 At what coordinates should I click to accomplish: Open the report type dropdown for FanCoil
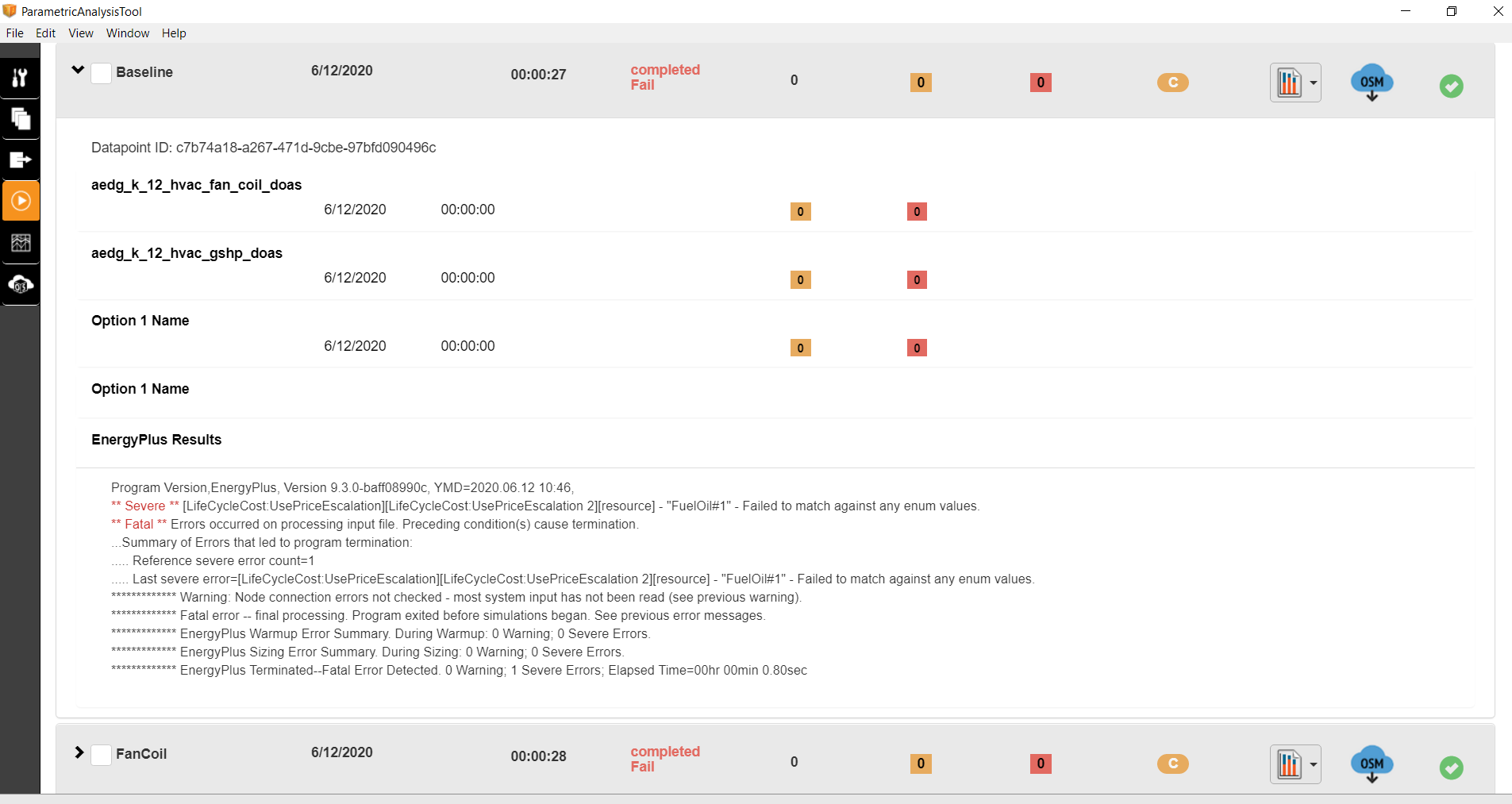pyautogui.click(x=1311, y=764)
